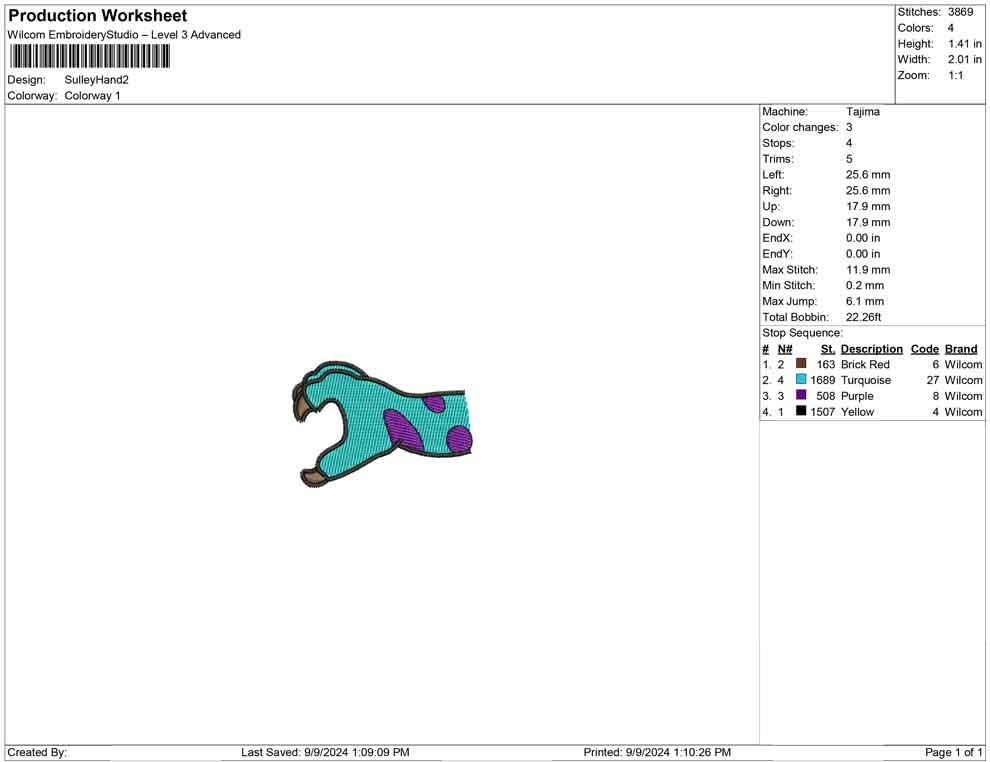Viewport: 990px width, 762px height.
Task: Click the Turquoise description text
Action: click(866, 380)
